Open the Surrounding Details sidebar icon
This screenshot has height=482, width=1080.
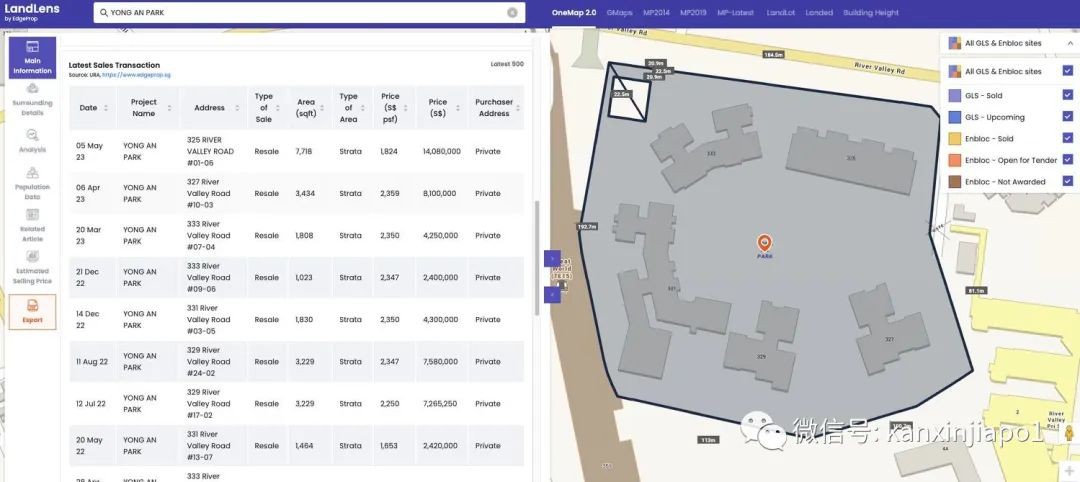pyautogui.click(x=32, y=99)
